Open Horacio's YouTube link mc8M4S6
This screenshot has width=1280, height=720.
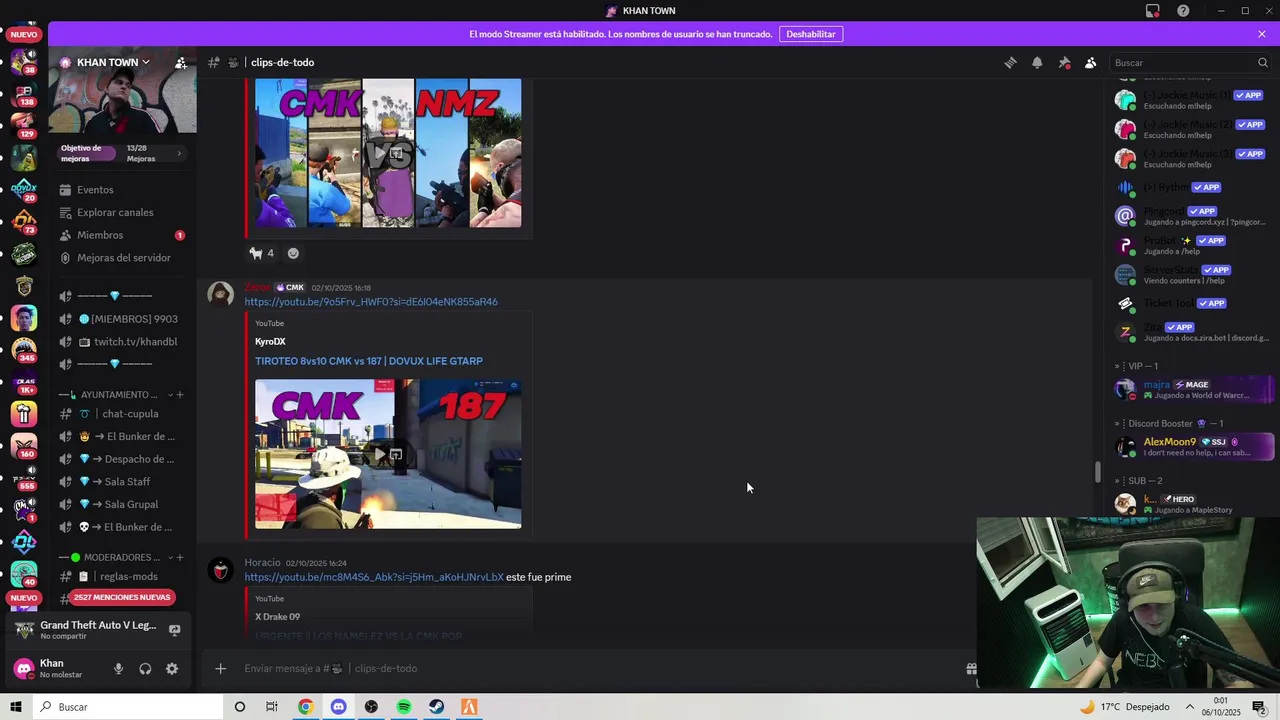click(x=374, y=577)
